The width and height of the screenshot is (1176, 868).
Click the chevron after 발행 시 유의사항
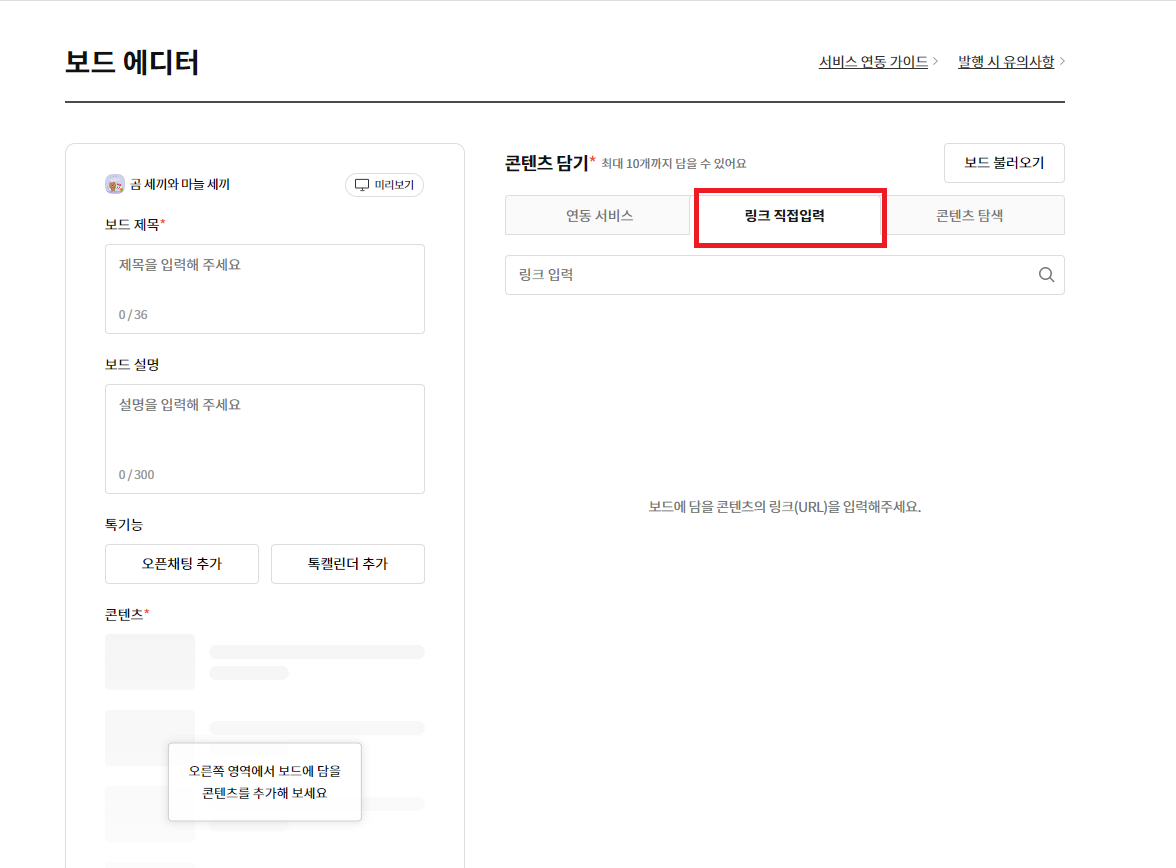[1061, 61]
